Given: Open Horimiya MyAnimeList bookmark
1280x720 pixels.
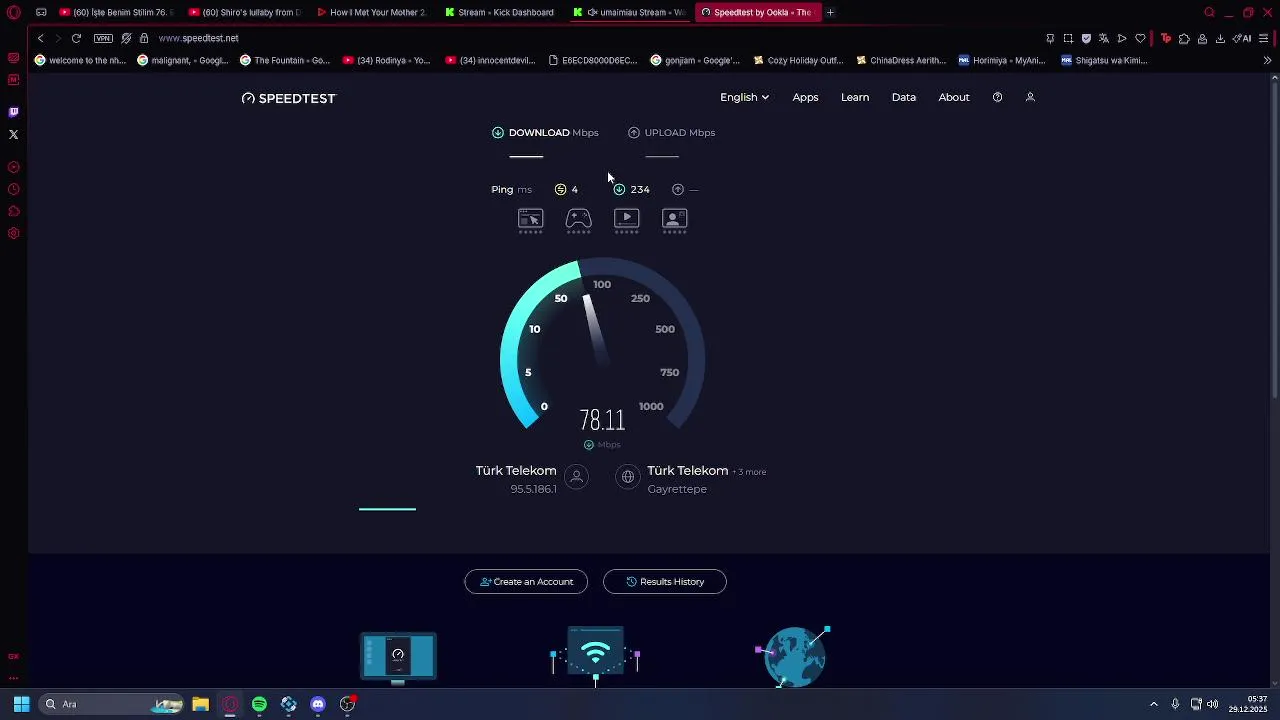Looking at the screenshot, I should pos(1002,60).
